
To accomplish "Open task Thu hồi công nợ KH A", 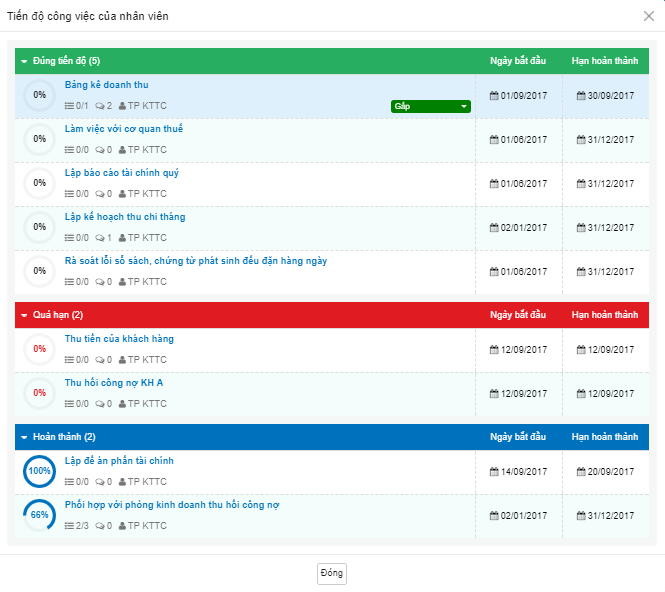I will [x=114, y=383].
